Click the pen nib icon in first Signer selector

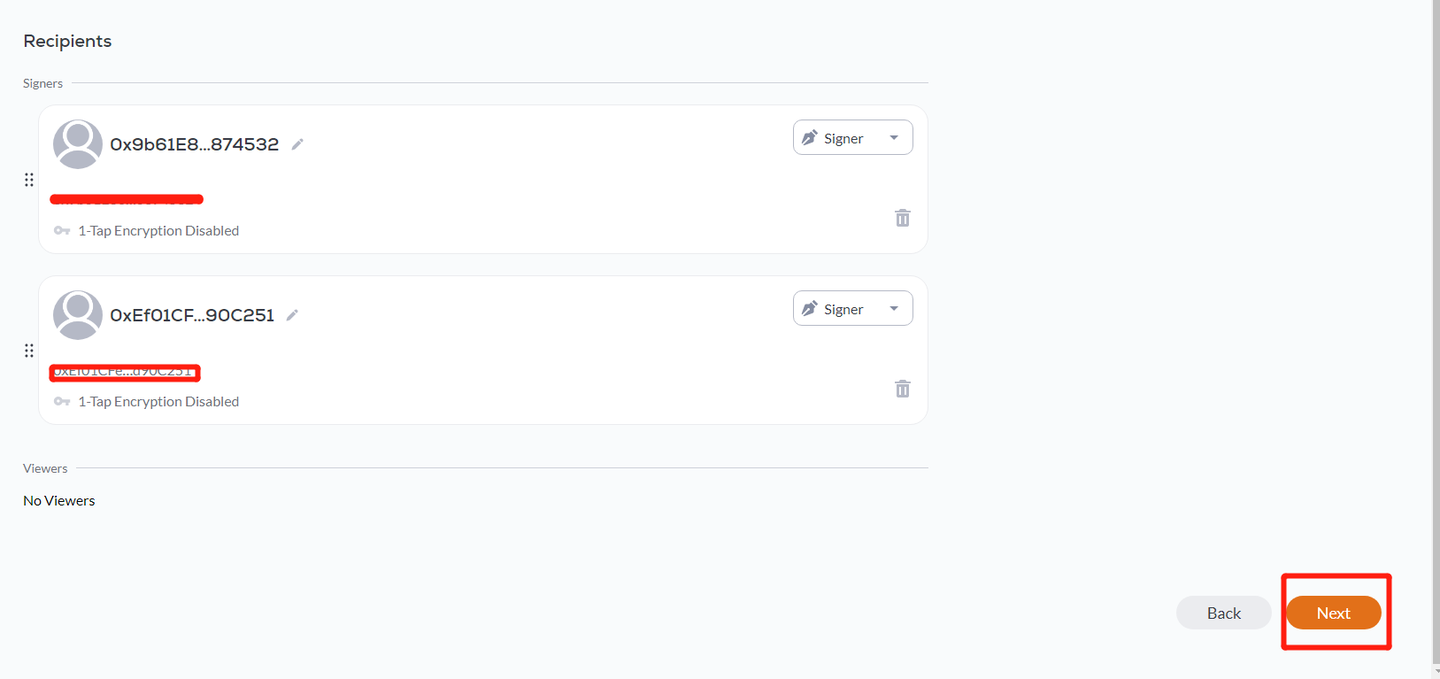pos(810,138)
